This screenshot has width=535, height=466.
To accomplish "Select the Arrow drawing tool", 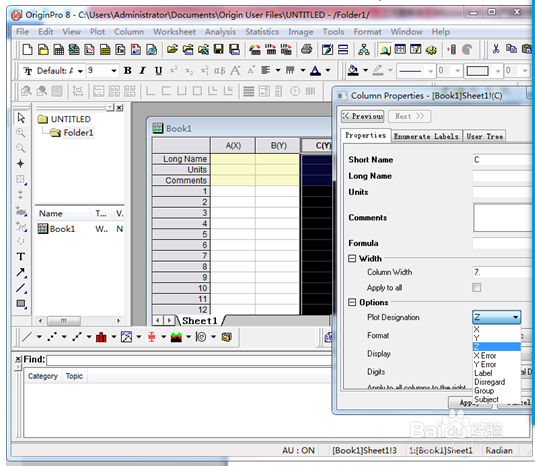I will tap(21, 272).
